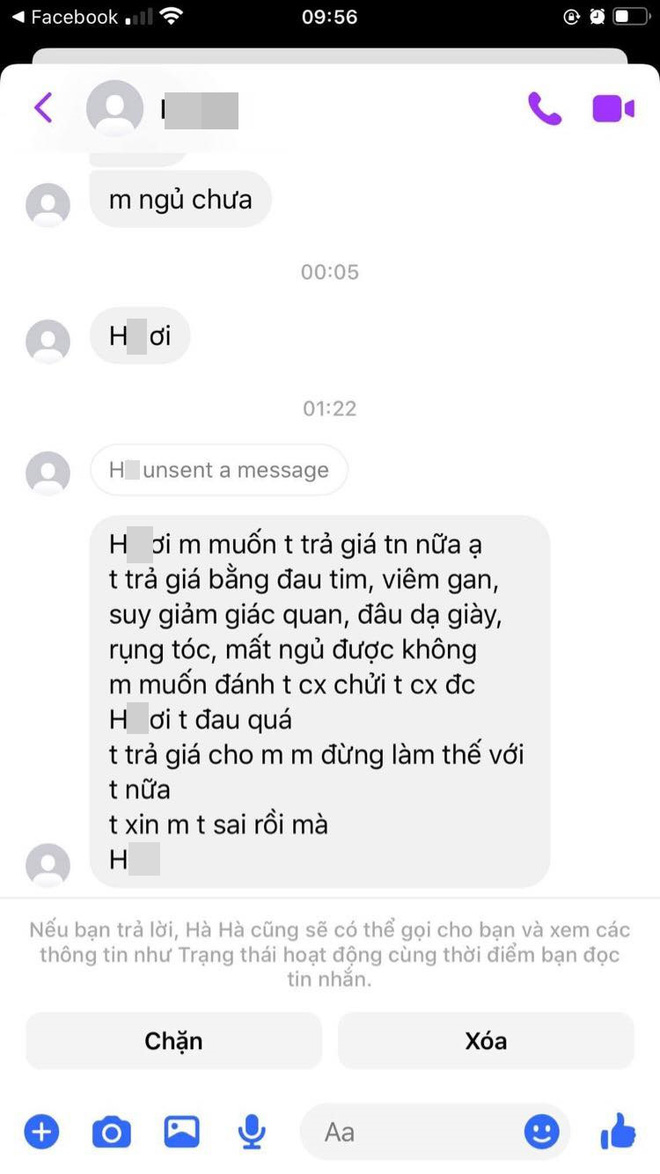Screen dimensions: 660x1174
Task: Start a video call with camera icon
Action: coord(614,109)
